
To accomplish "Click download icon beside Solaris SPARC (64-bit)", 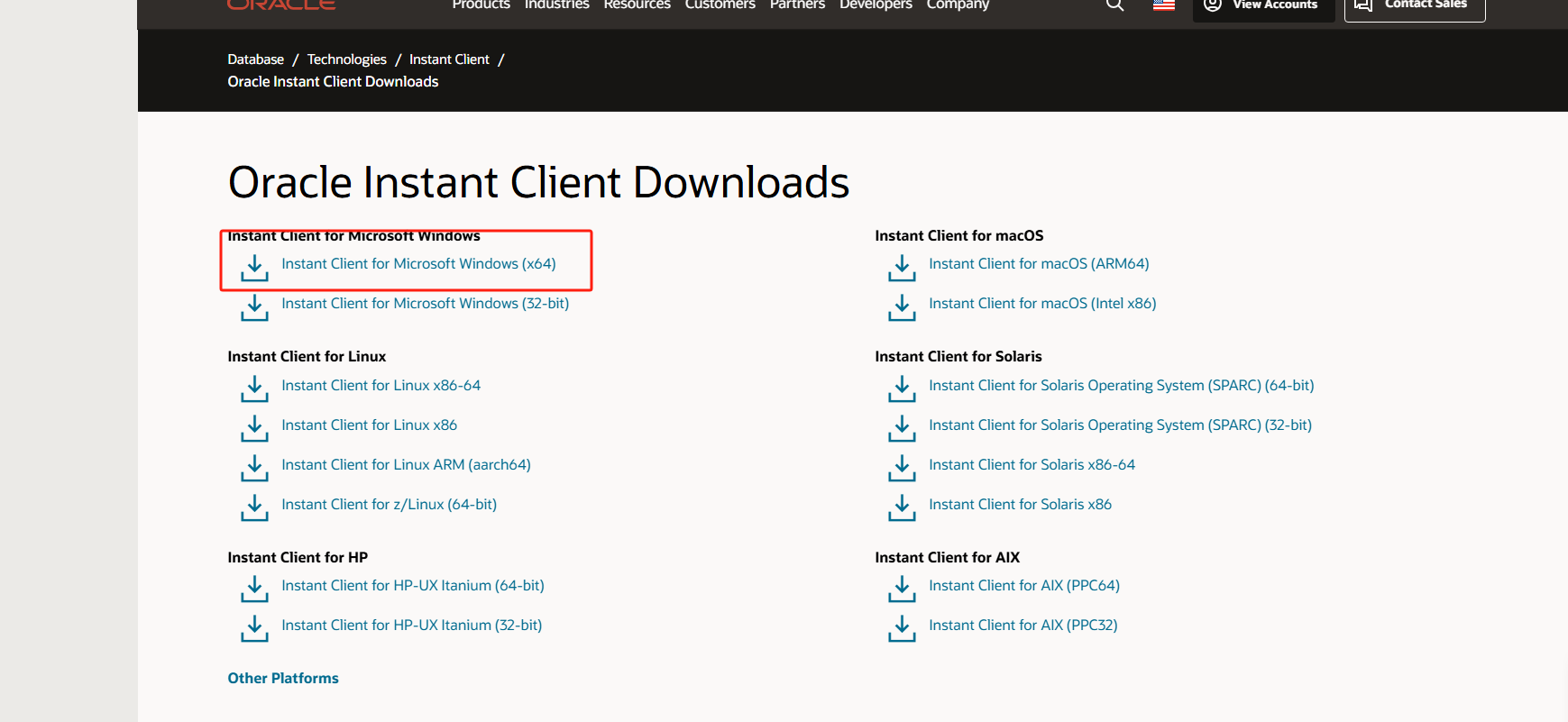I will click(902, 389).
